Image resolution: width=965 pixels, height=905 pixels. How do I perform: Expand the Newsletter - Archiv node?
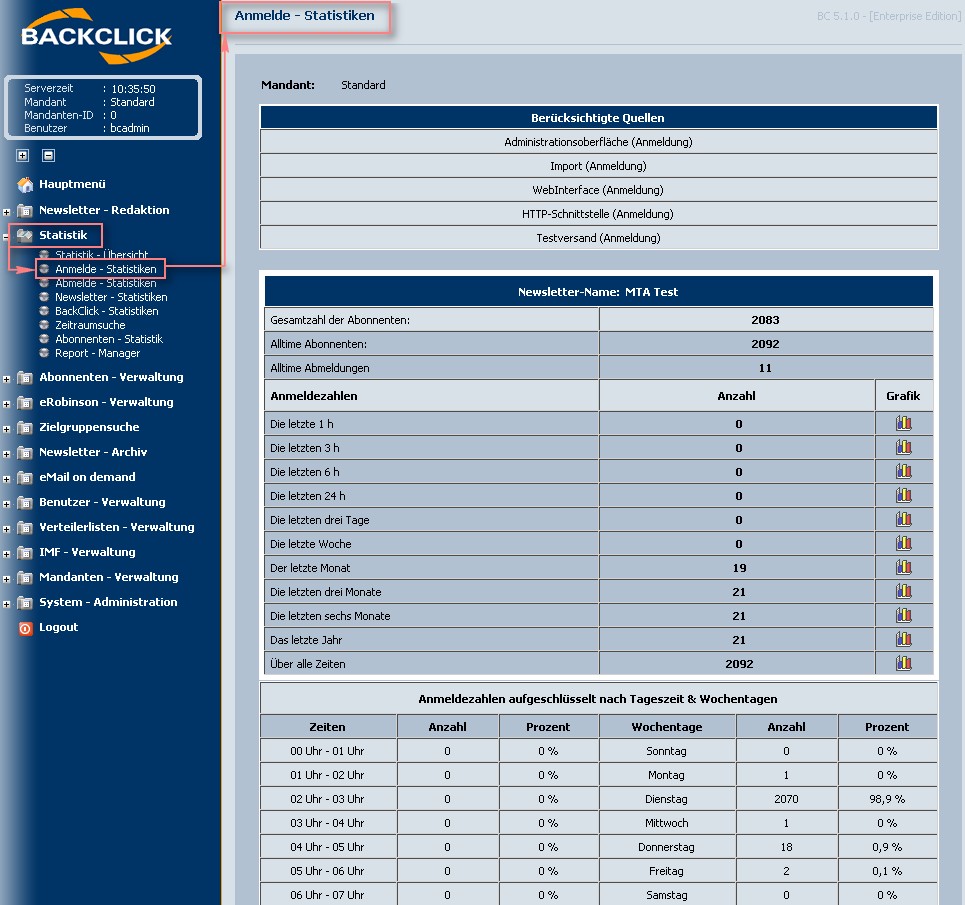click(x=6, y=454)
